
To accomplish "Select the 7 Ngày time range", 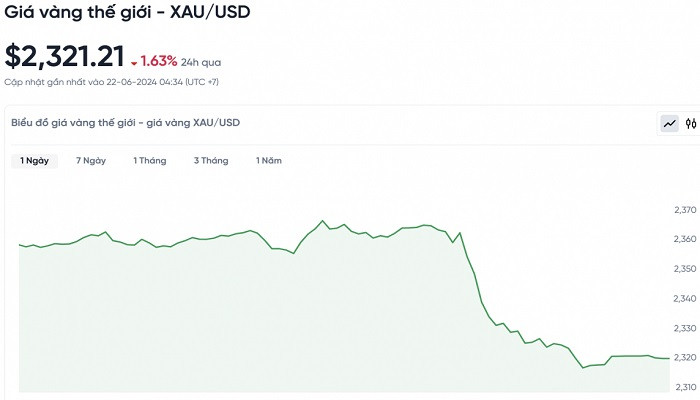I will [x=91, y=160].
